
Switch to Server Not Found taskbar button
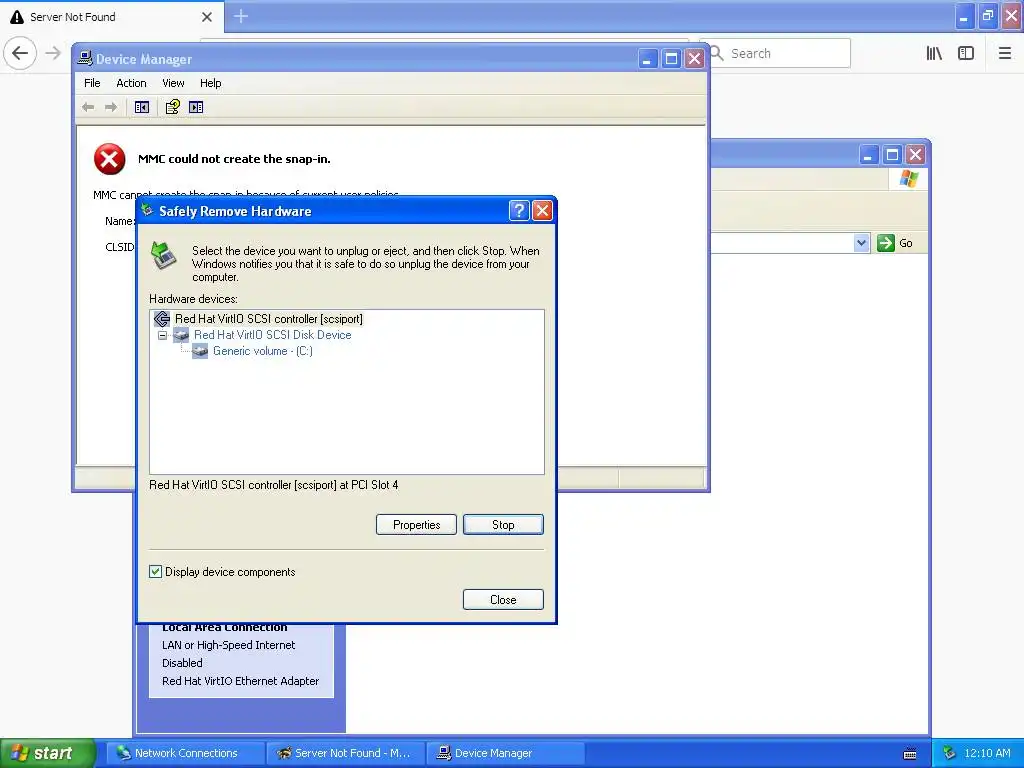pyautogui.click(x=346, y=753)
